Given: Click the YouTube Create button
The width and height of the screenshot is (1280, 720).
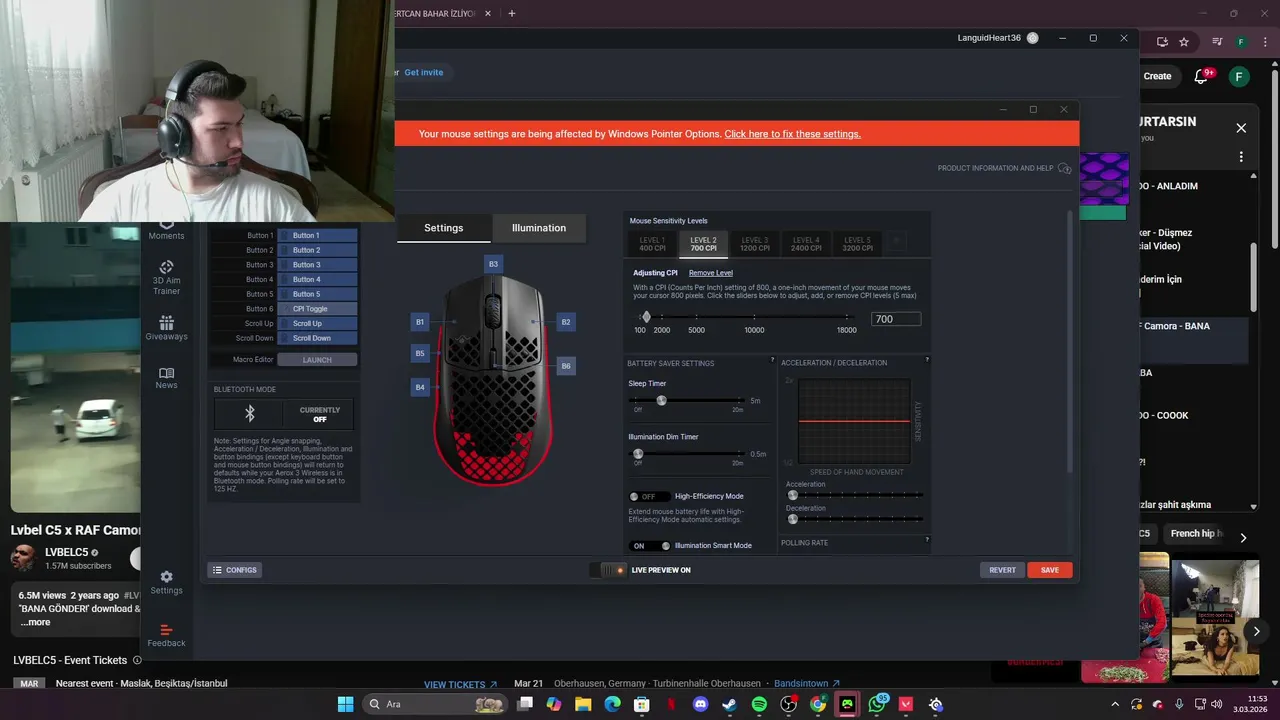Looking at the screenshot, I should point(1157,76).
